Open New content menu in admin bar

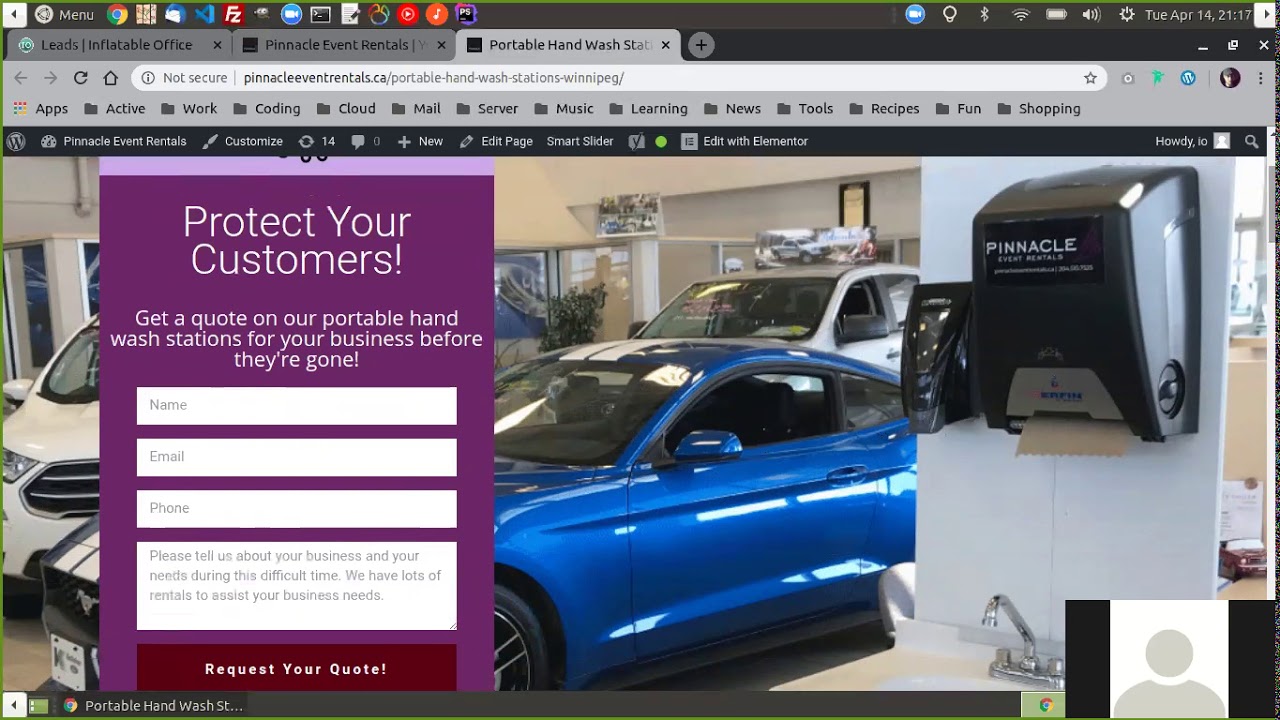[420, 141]
